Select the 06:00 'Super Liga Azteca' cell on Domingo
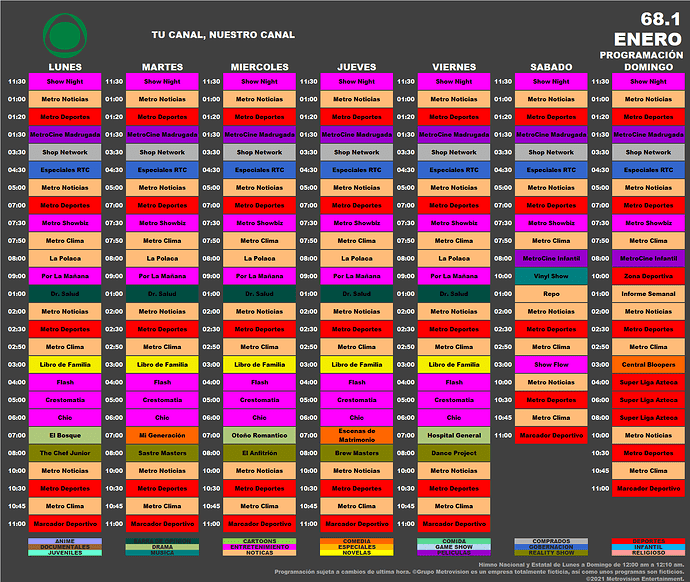This screenshot has height=582, width=690. (649, 400)
